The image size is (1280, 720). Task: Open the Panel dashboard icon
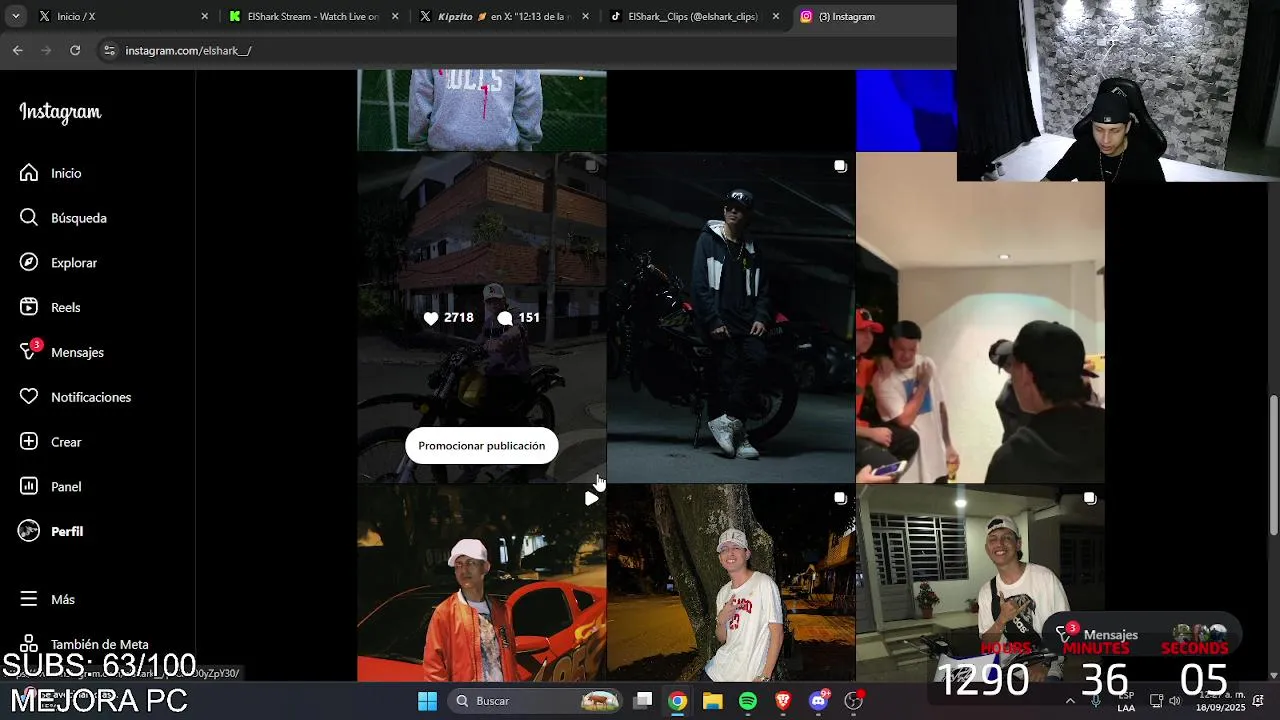coord(29,486)
